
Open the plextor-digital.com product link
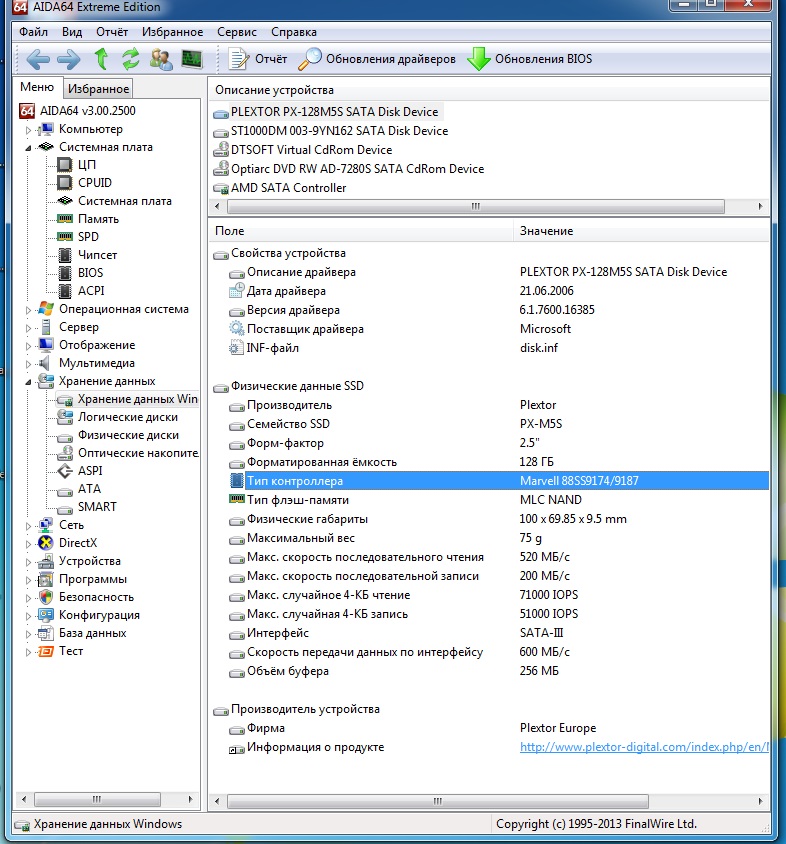point(644,747)
